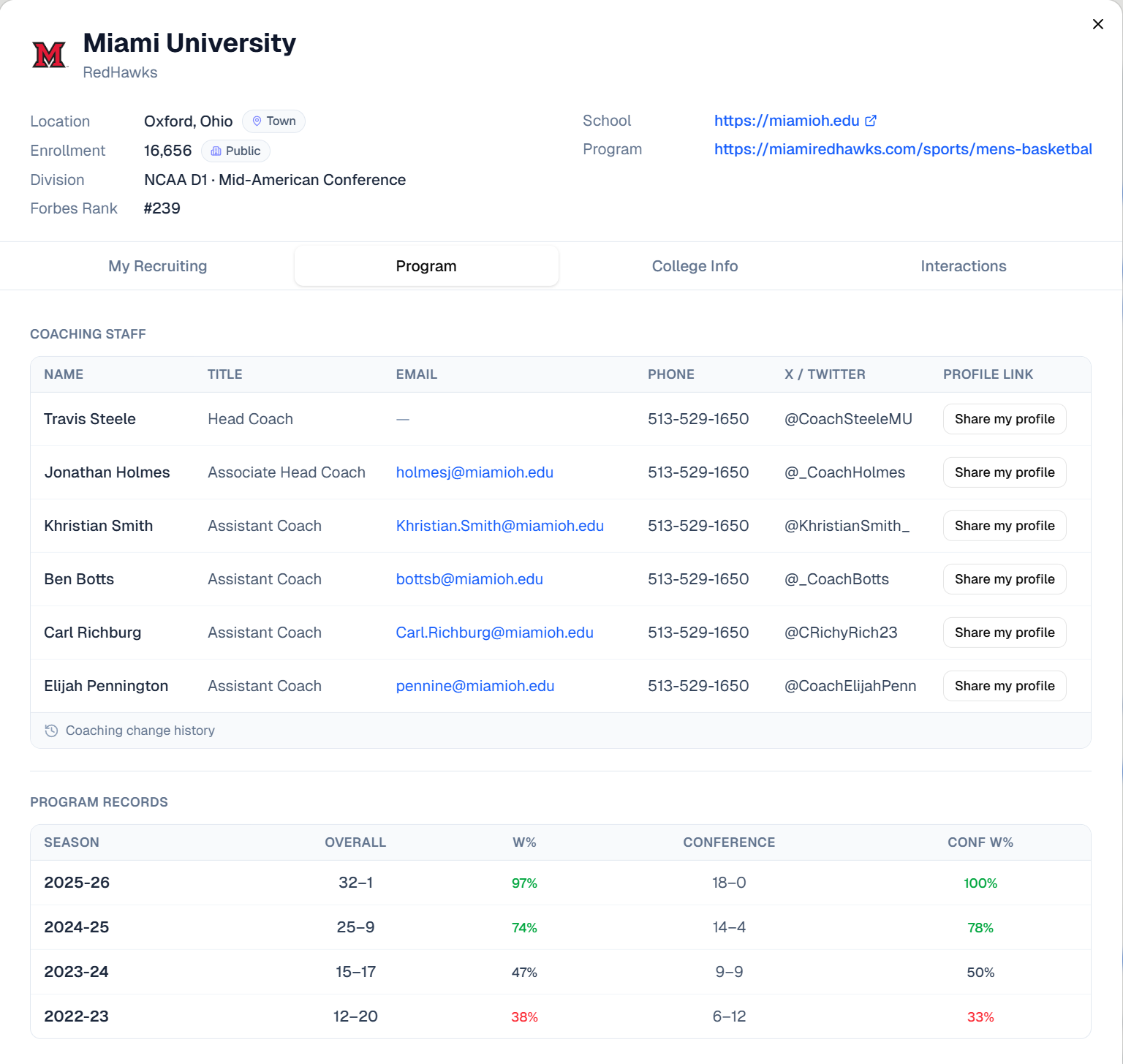Click the map pin icon in Town badge
The image size is (1123, 1064).
coord(257,121)
